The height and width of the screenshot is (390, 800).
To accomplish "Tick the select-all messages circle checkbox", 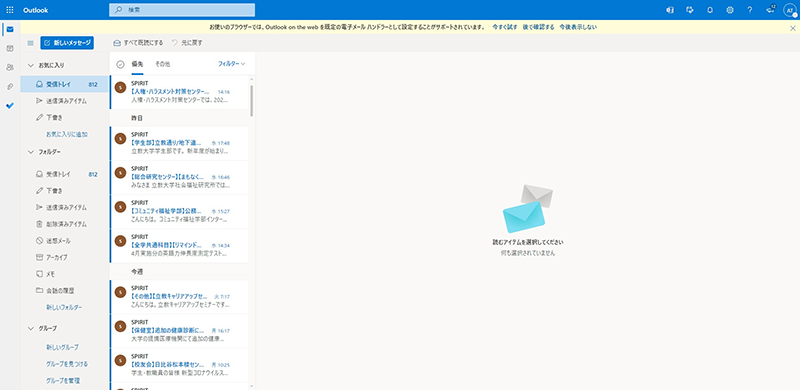I will click(120, 64).
